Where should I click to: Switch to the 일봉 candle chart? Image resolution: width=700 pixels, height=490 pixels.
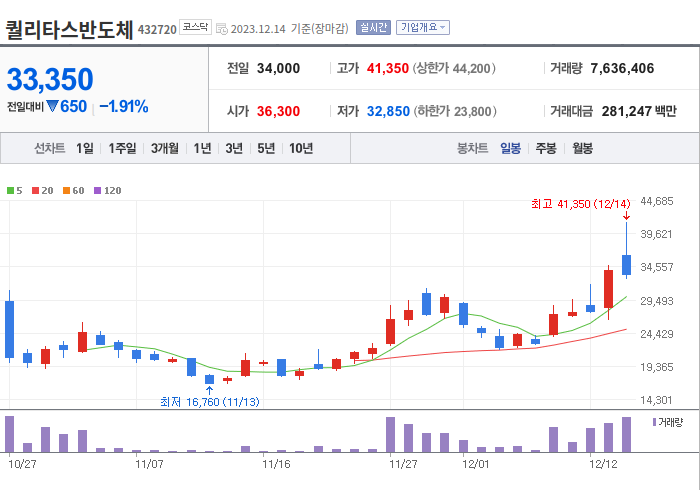click(x=510, y=148)
